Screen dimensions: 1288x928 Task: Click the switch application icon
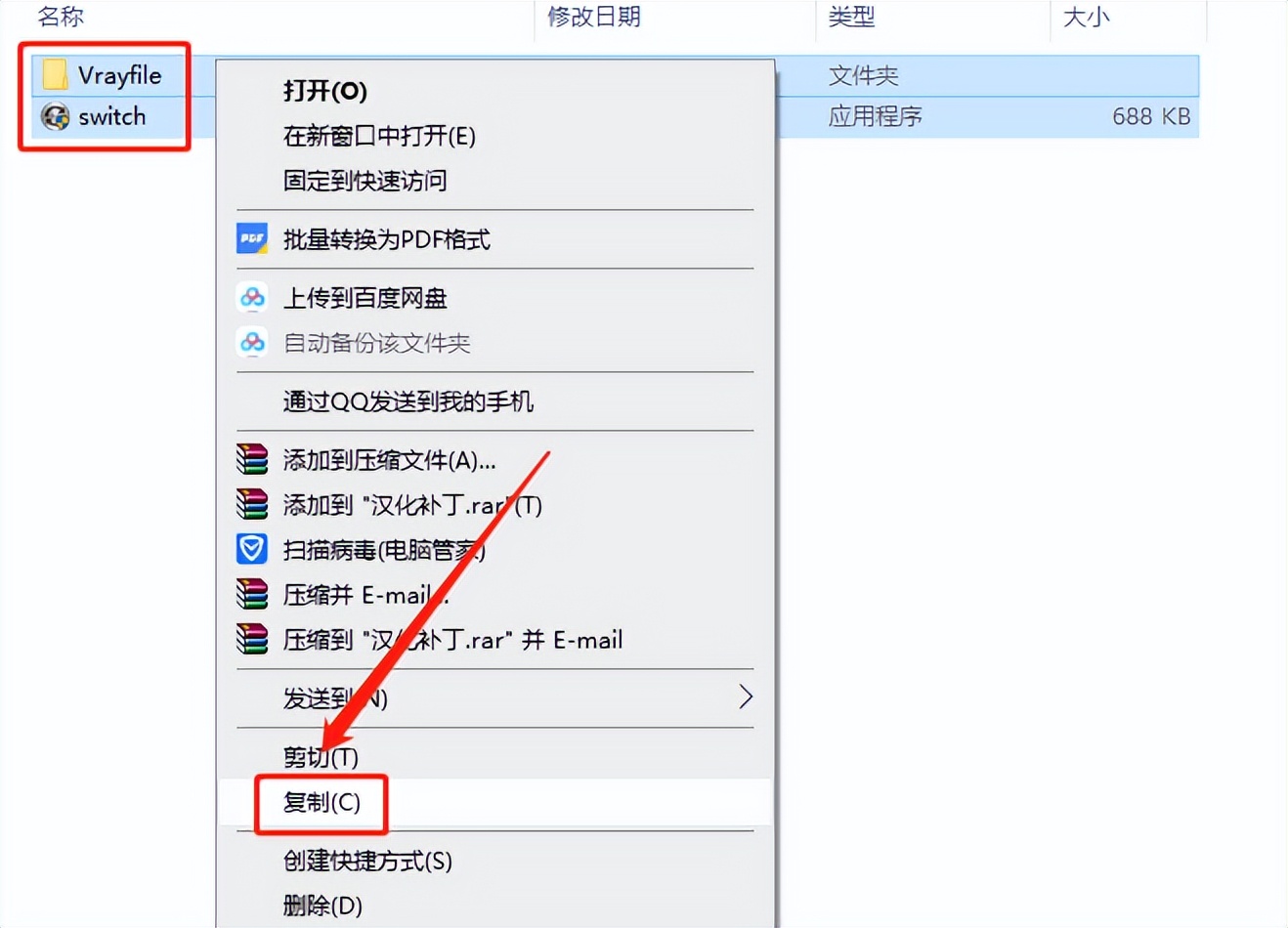[x=55, y=116]
